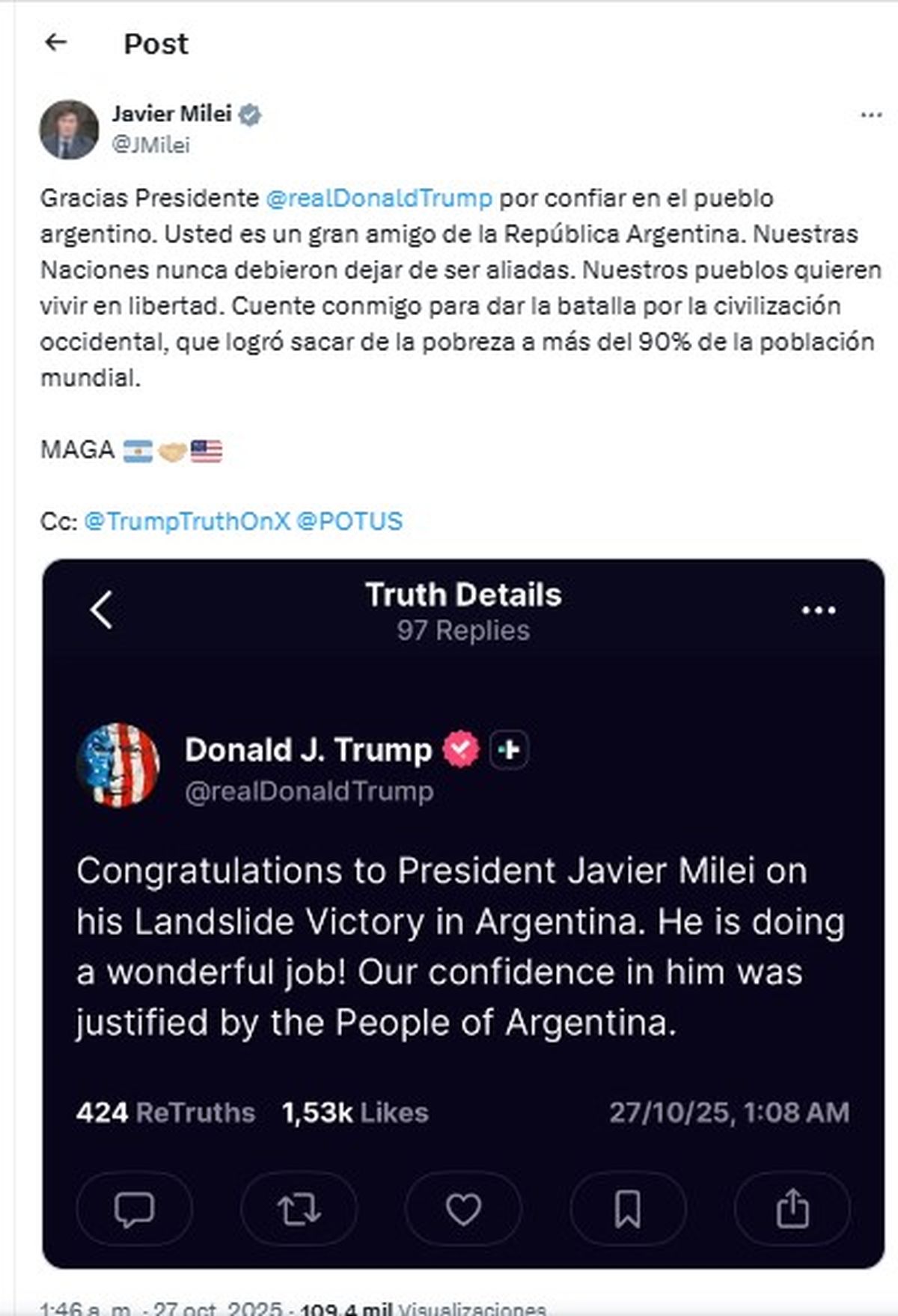
Task: Click the Truth Details back chevron
Action: coord(102,609)
